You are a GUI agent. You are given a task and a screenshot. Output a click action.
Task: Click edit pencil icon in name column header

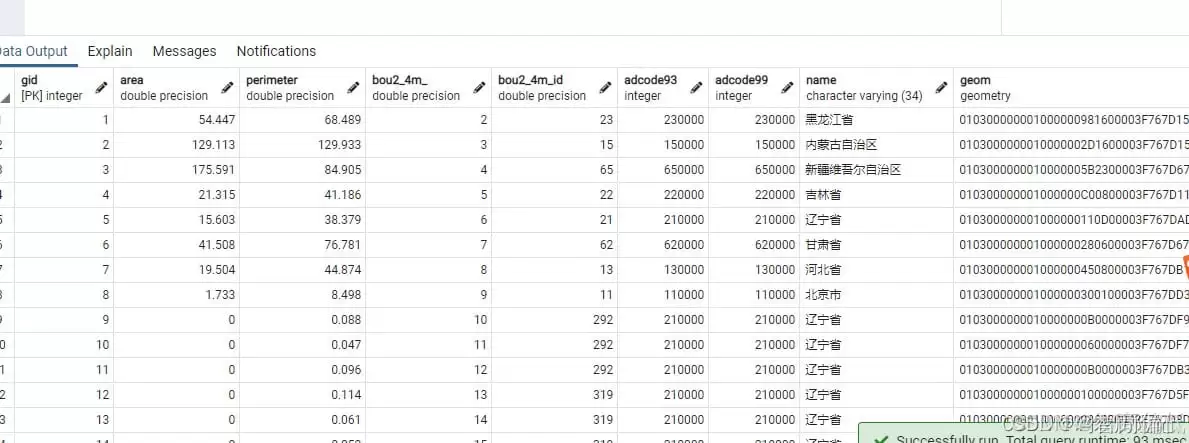[941, 87]
